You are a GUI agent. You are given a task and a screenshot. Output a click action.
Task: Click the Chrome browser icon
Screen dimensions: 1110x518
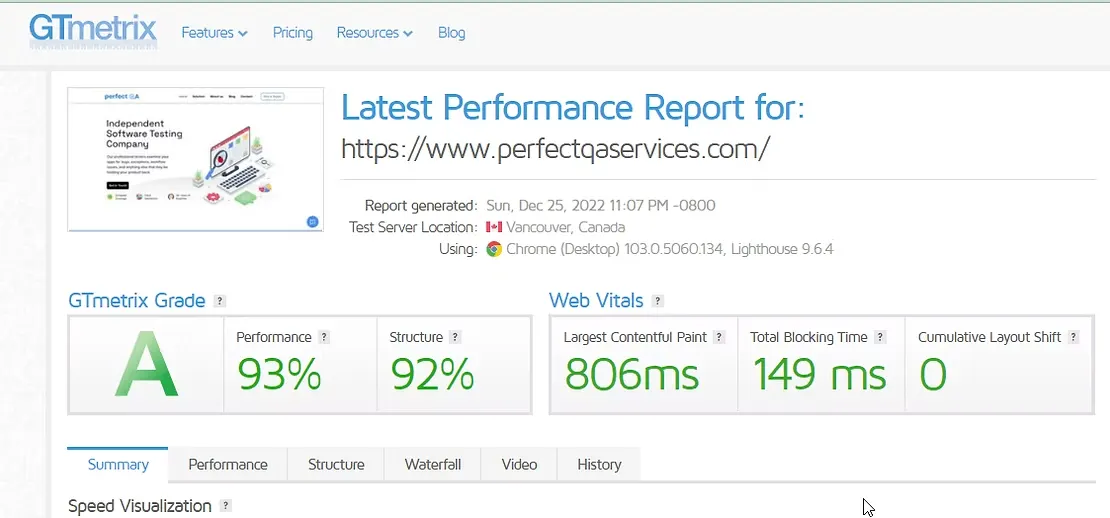click(494, 249)
